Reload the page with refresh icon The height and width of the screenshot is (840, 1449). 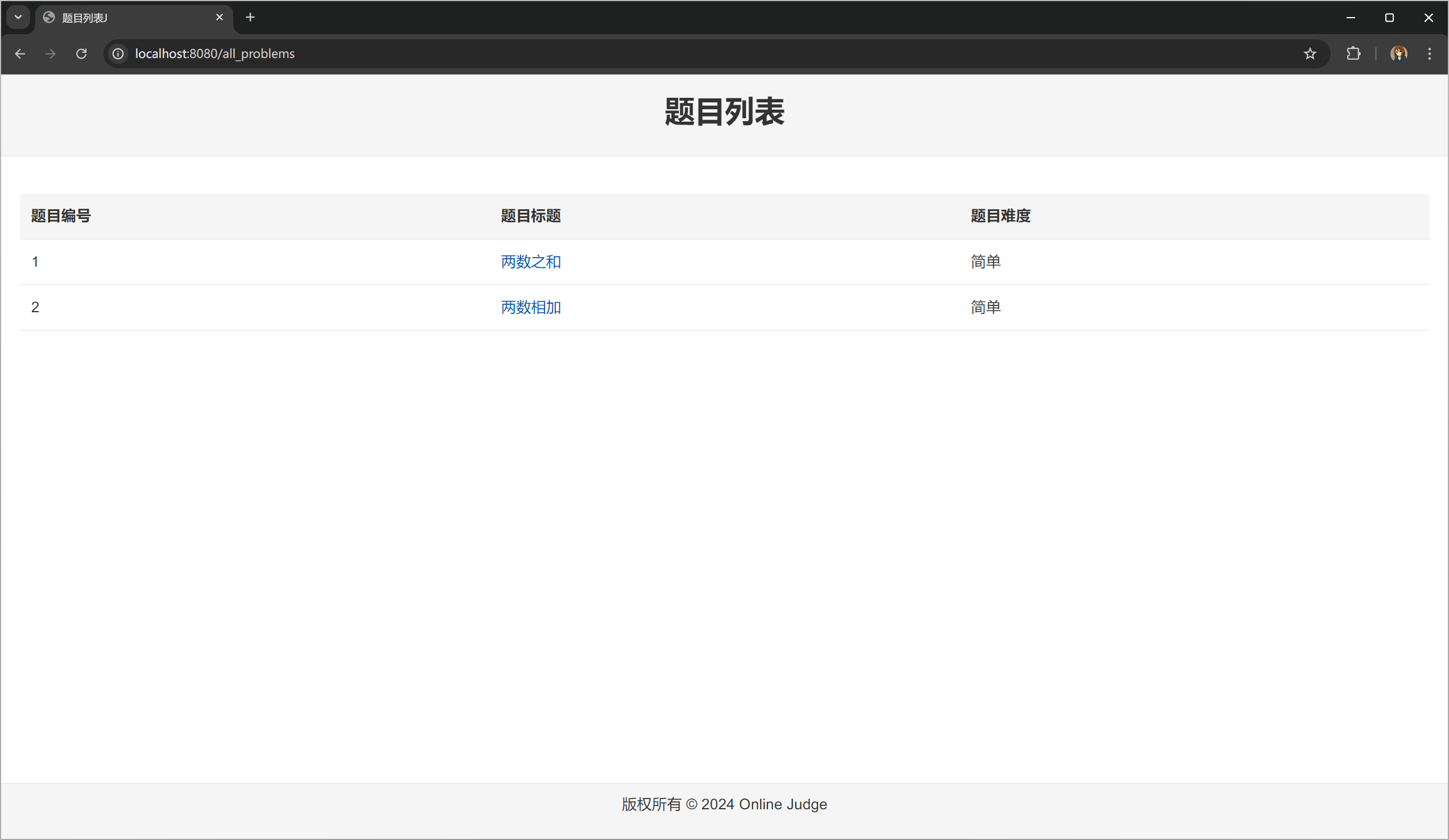82,54
